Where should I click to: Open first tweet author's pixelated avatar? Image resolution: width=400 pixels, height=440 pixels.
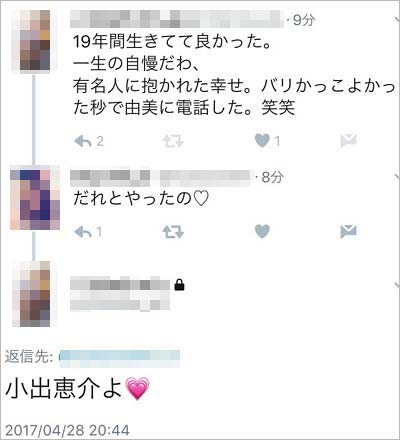coord(35,40)
